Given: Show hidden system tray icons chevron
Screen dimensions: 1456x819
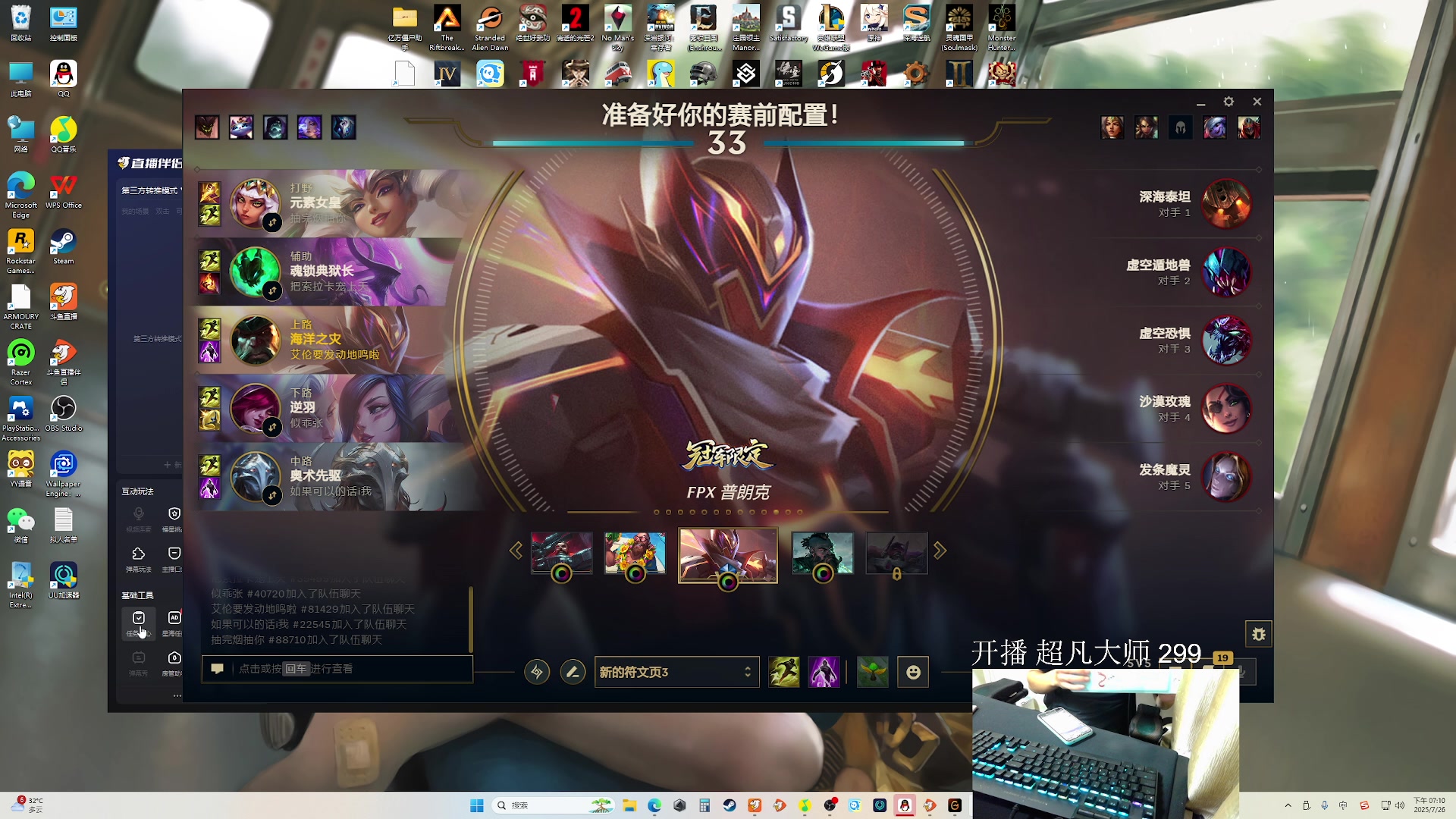Looking at the screenshot, I should point(1288,805).
